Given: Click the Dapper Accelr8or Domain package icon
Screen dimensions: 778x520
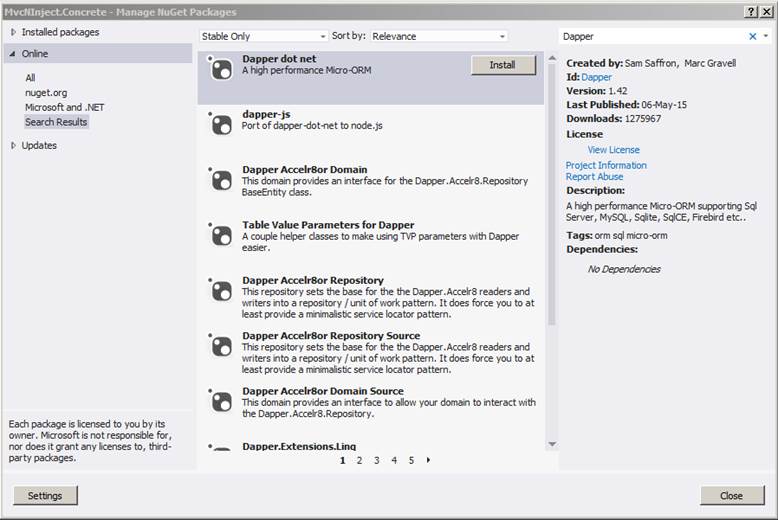Looking at the screenshot, I should [221, 181].
